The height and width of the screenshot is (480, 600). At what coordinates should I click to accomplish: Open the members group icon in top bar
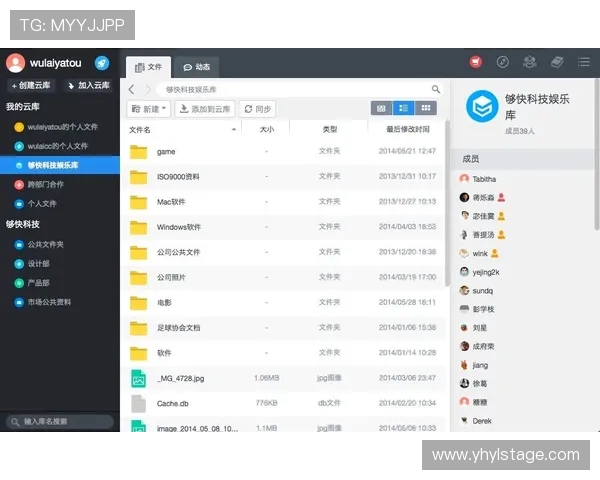point(530,62)
